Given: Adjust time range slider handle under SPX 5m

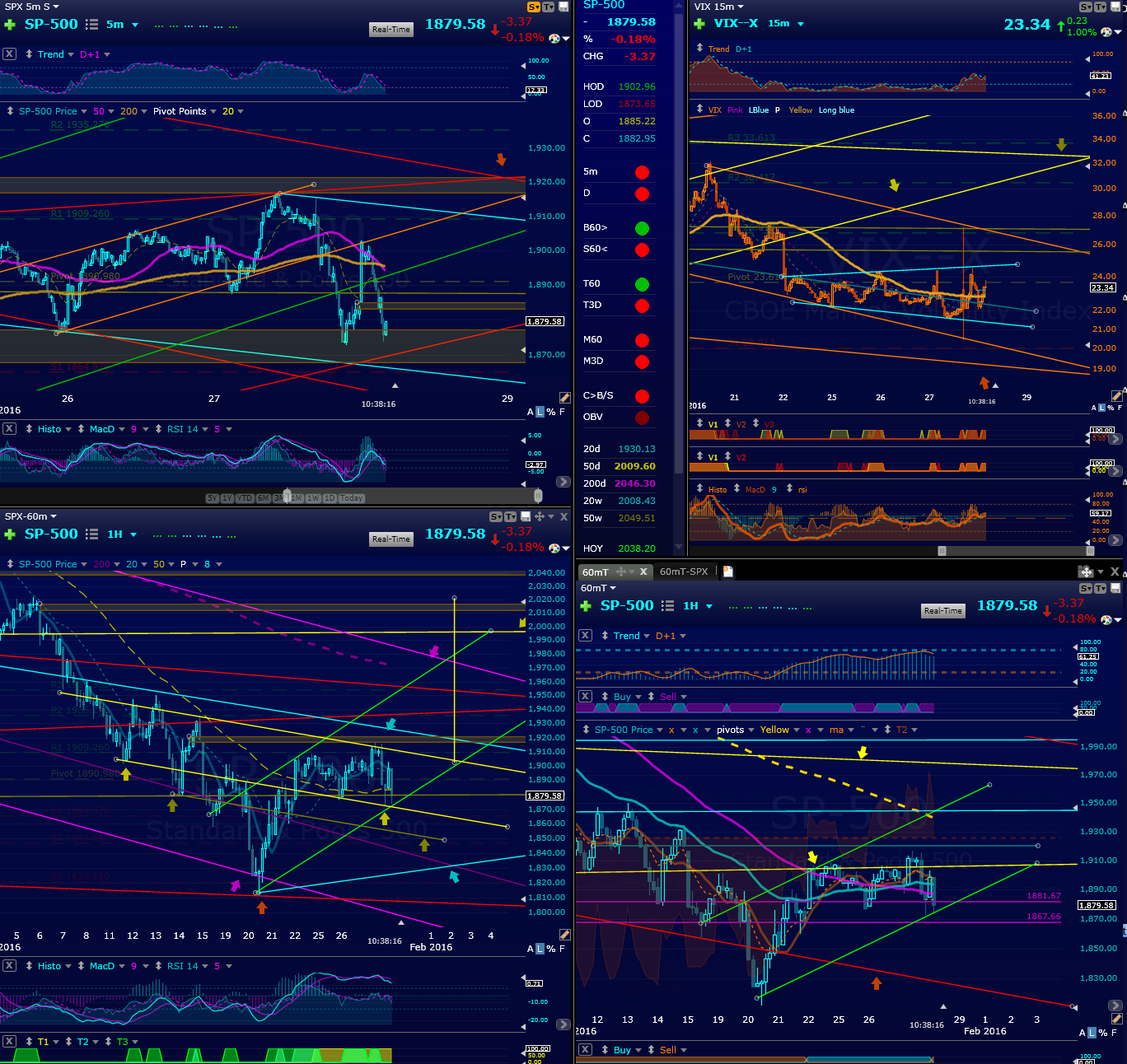Looking at the screenshot, I should 288,496.
